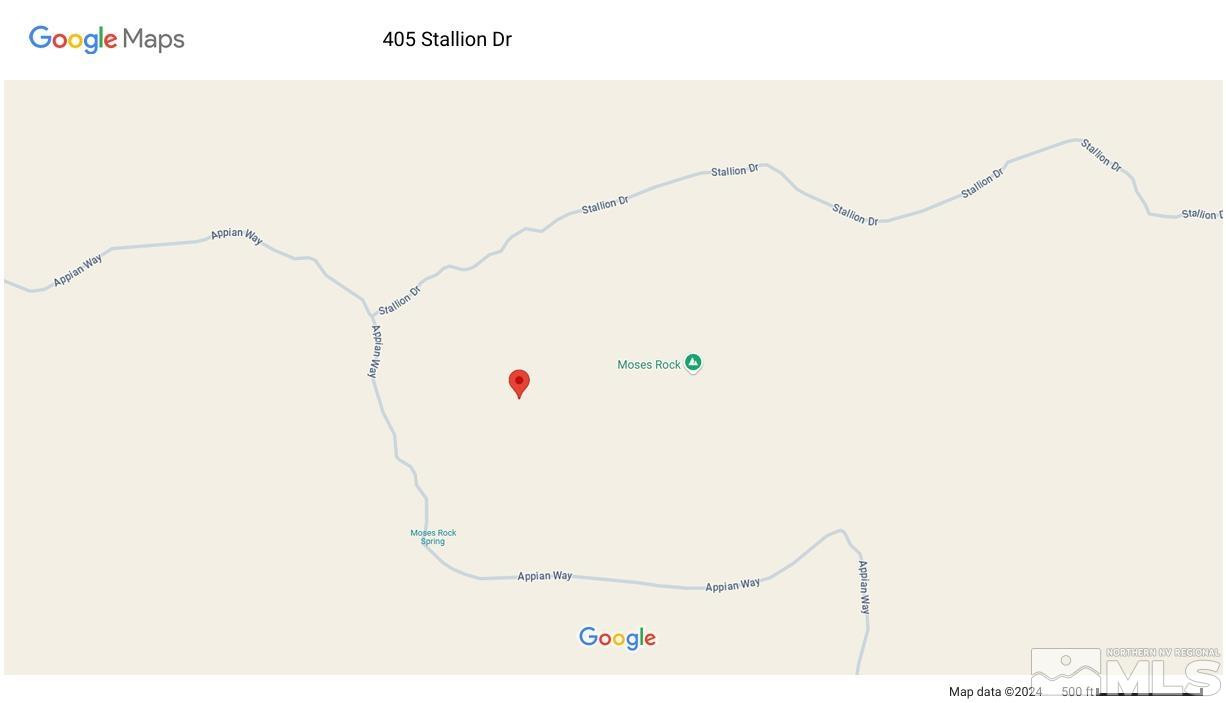The height and width of the screenshot is (703, 1226).
Task: Select the Moses Rock Spring label
Action: [433, 537]
